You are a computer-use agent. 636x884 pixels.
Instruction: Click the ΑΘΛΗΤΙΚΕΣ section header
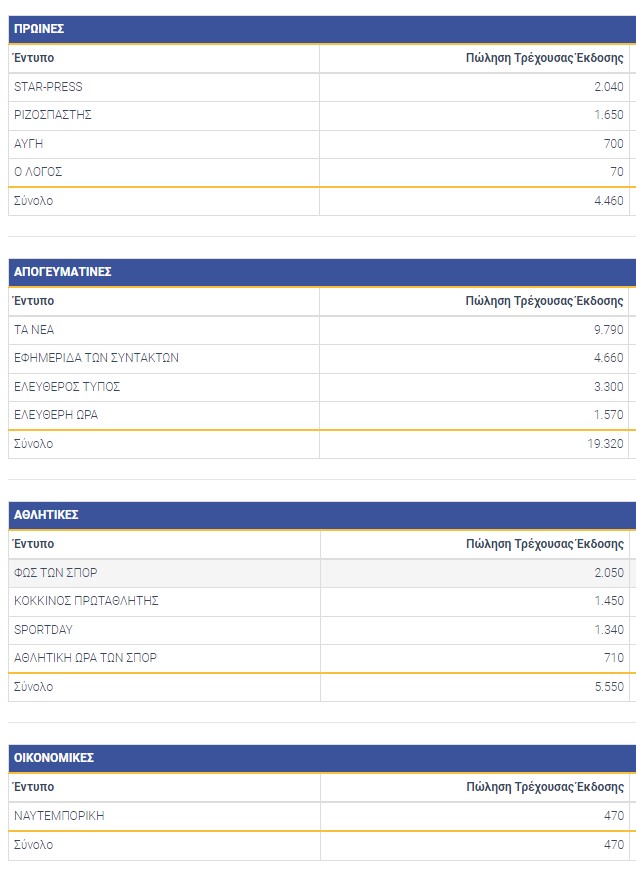[x=46, y=515]
